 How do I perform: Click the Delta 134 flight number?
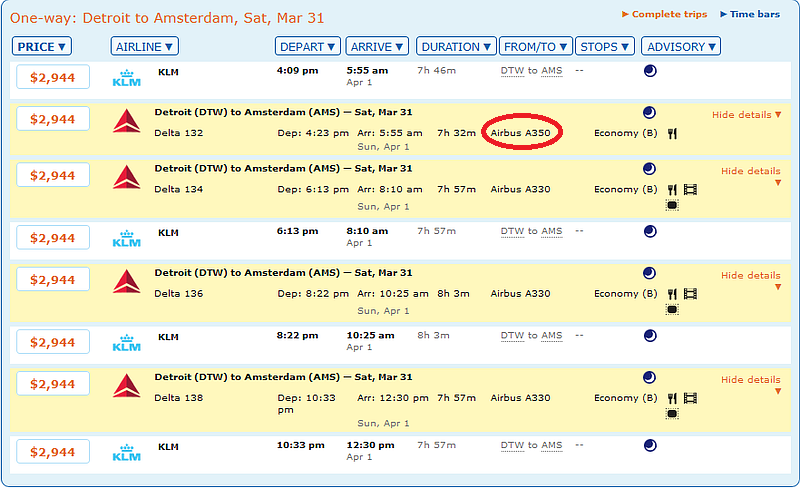coord(179,189)
